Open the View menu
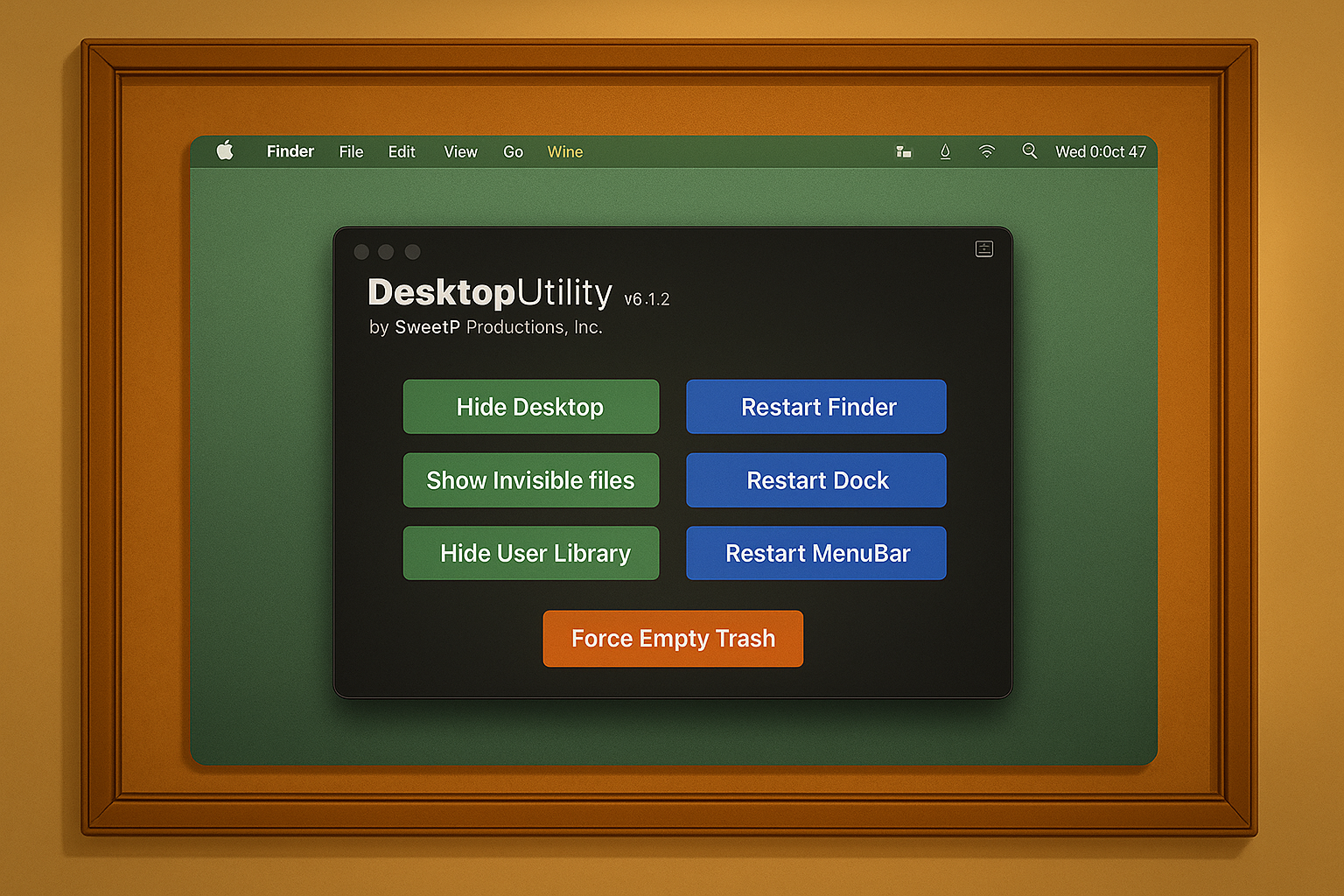Image resolution: width=1344 pixels, height=896 pixels. pos(460,152)
